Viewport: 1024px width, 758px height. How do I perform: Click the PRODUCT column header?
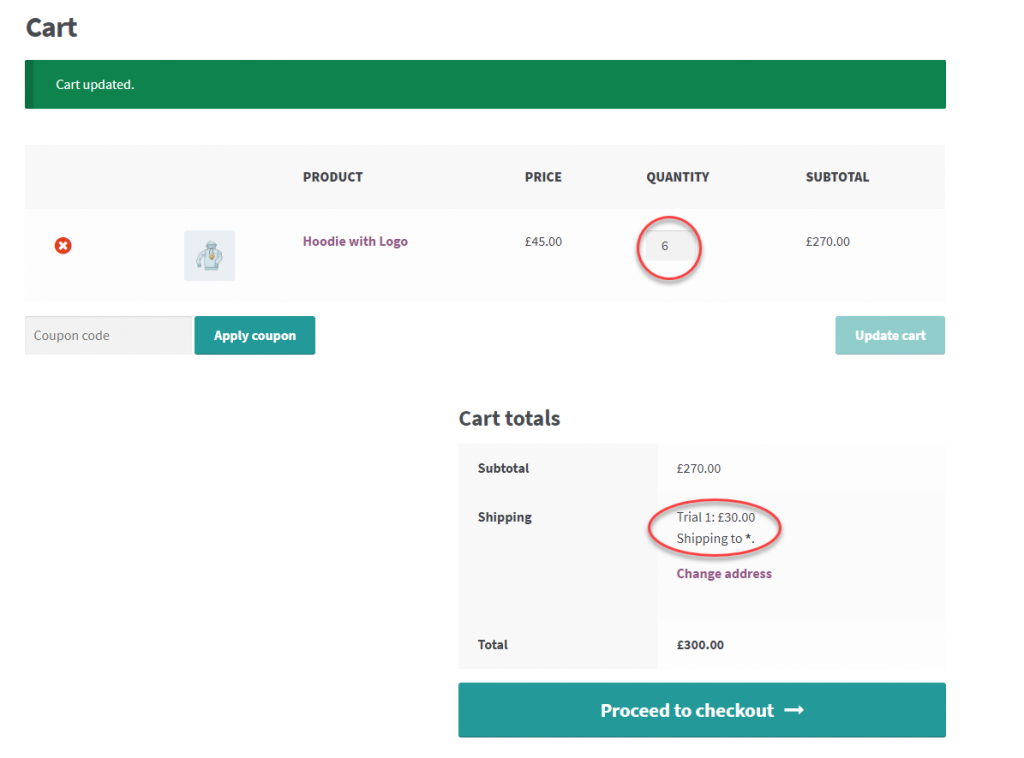(x=333, y=178)
